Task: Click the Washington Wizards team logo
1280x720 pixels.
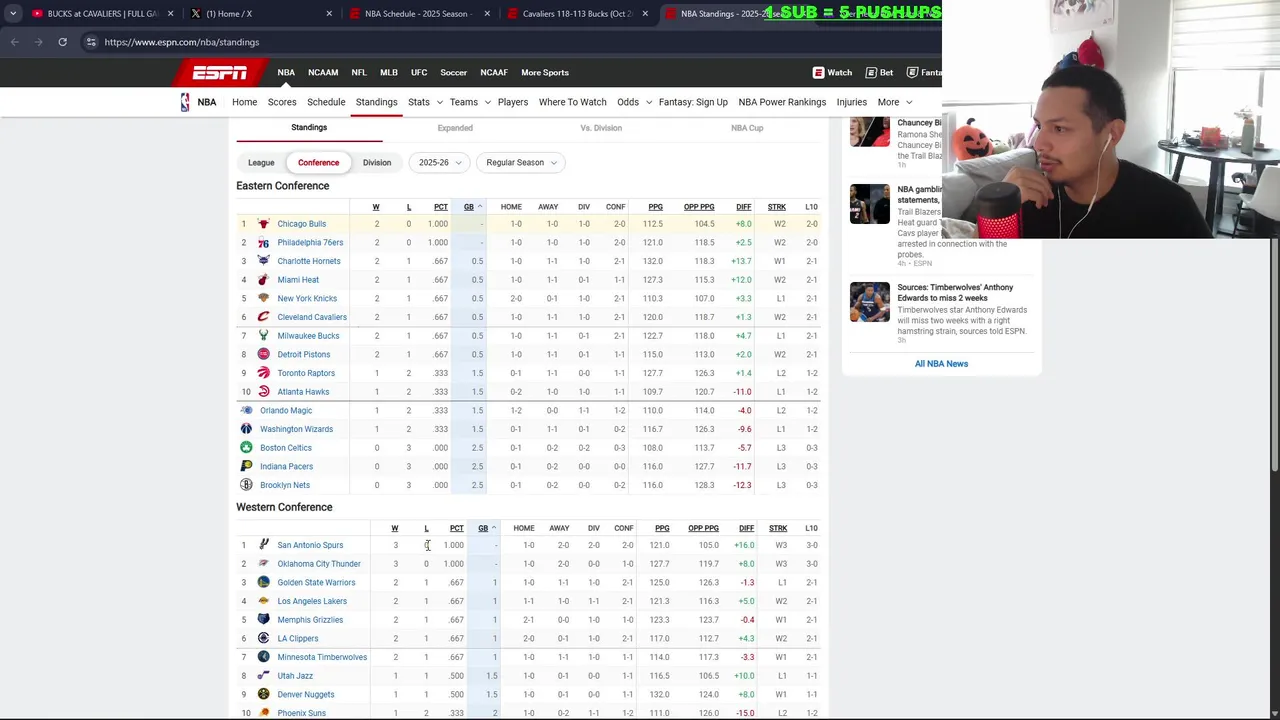Action: pyautogui.click(x=246, y=429)
